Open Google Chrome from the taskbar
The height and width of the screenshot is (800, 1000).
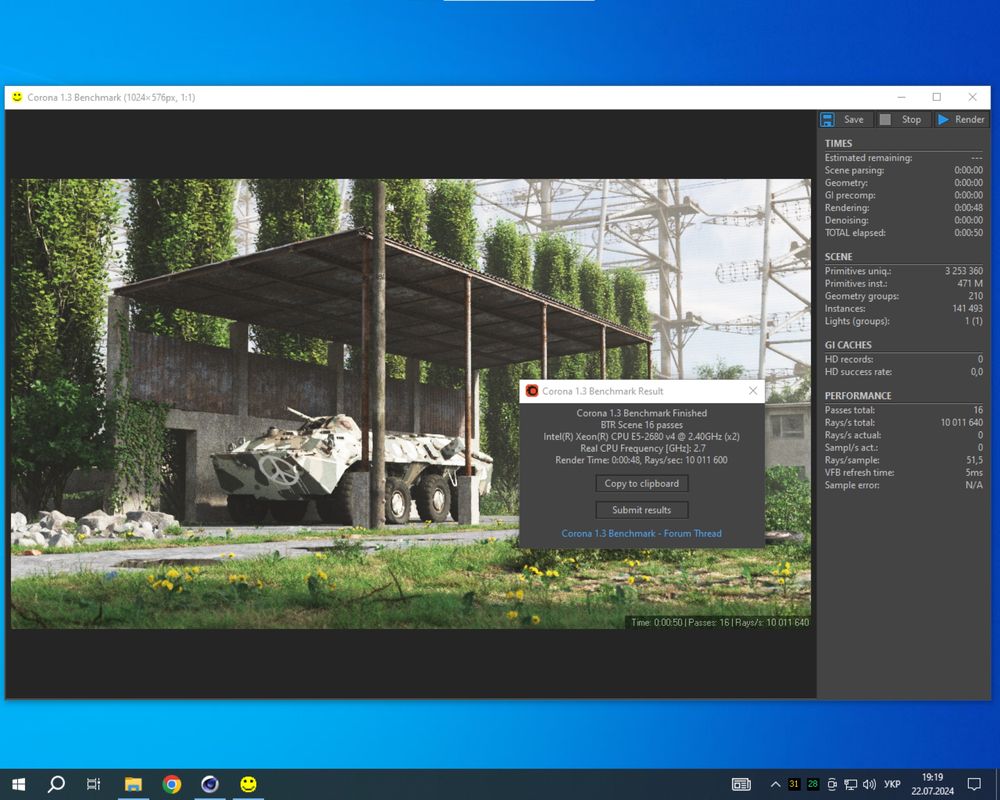[x=172, y=784]
